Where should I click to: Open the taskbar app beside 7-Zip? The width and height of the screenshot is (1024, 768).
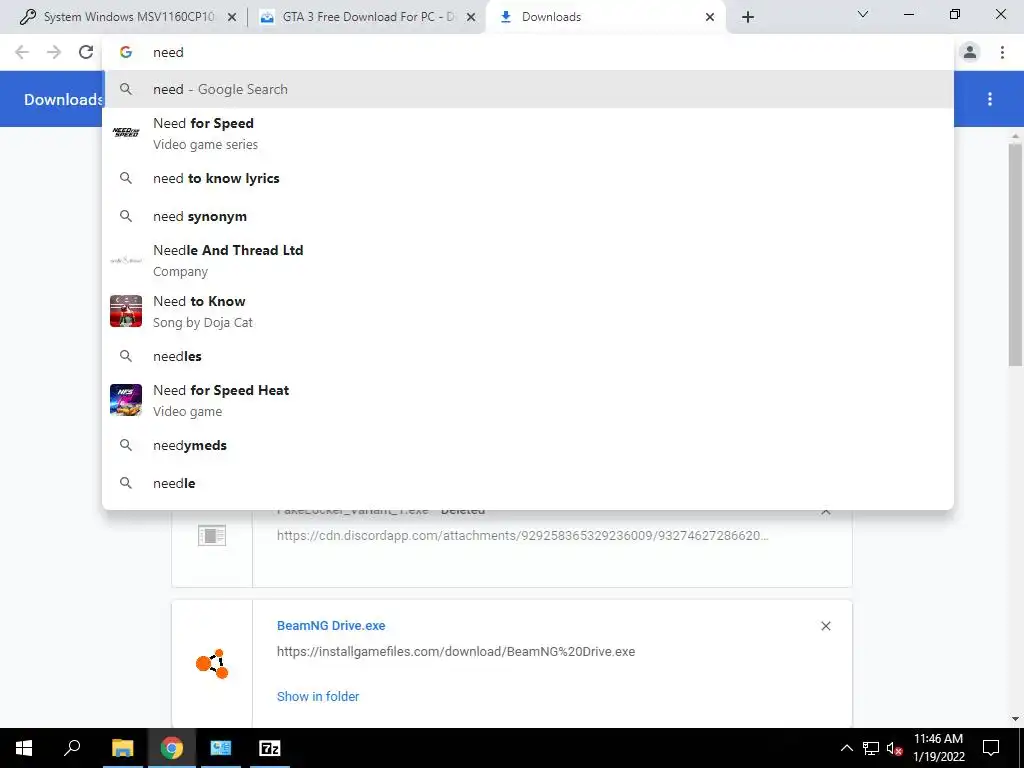click(221, 748)
